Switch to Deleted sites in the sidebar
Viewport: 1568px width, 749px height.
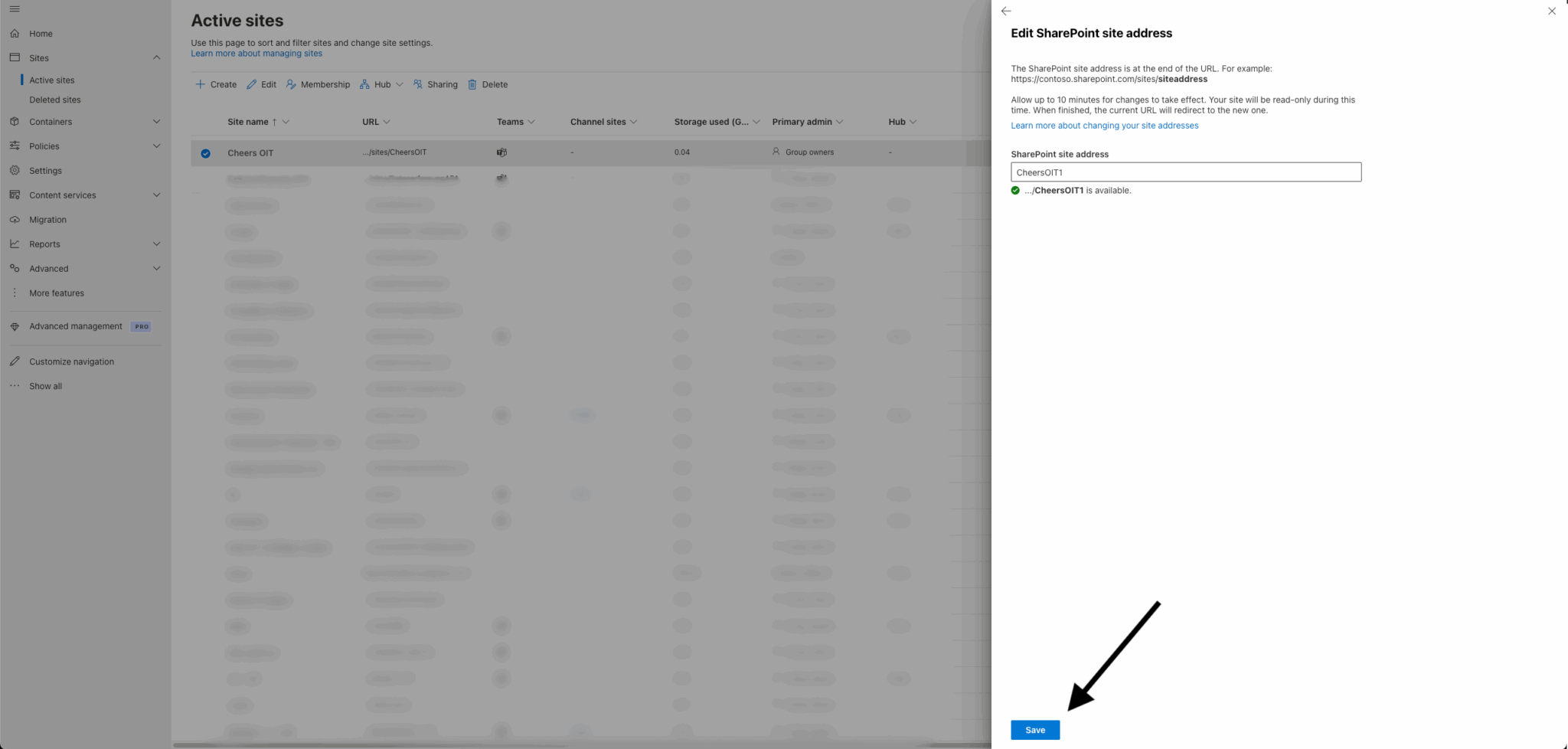(55, 100)
